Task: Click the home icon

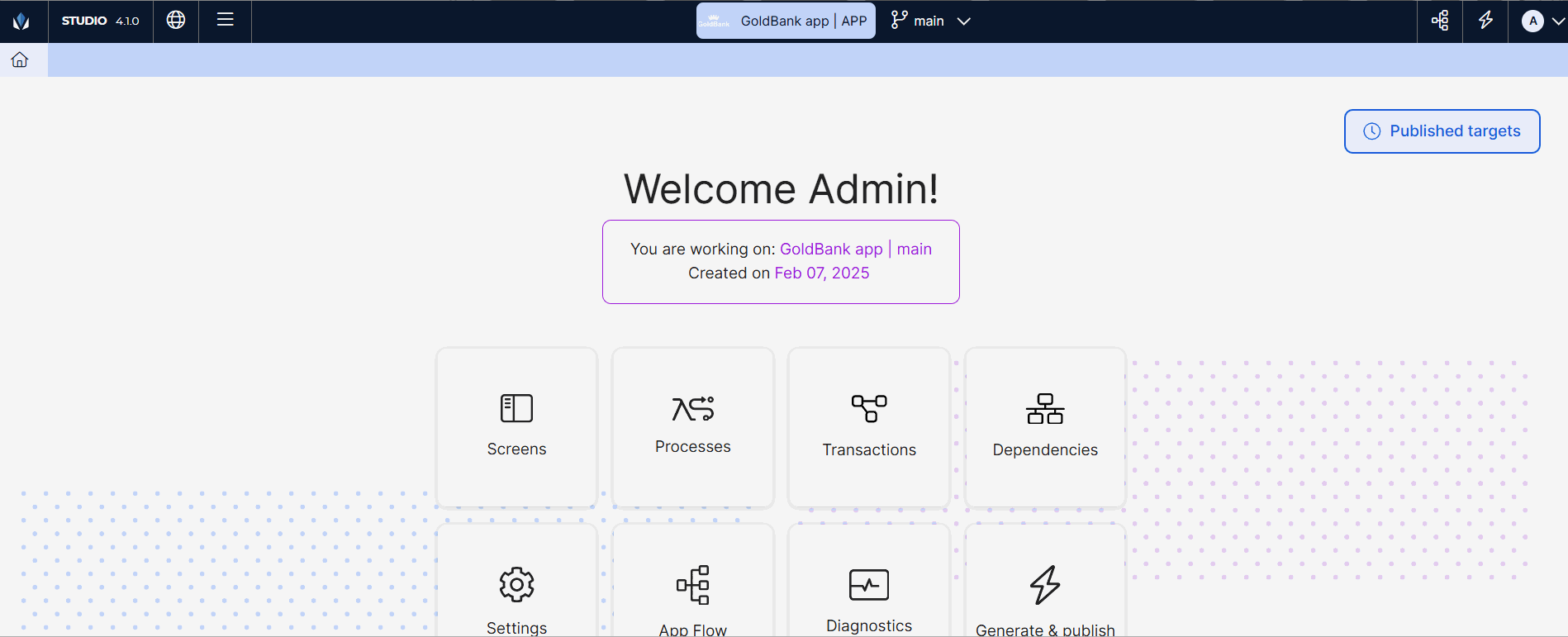Action: click(x=20, y=59)
